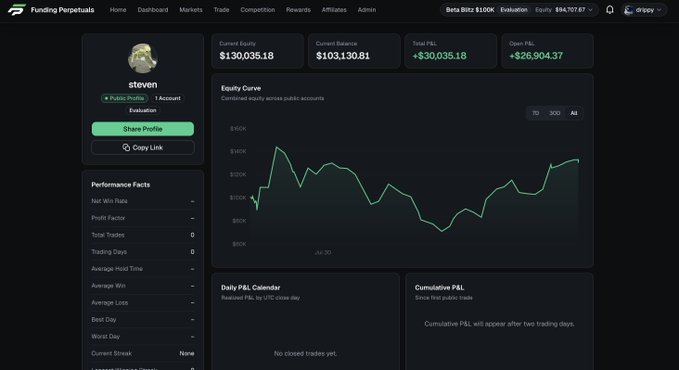
Task: Click the Average Hold Time row
Action: [143, 269]
